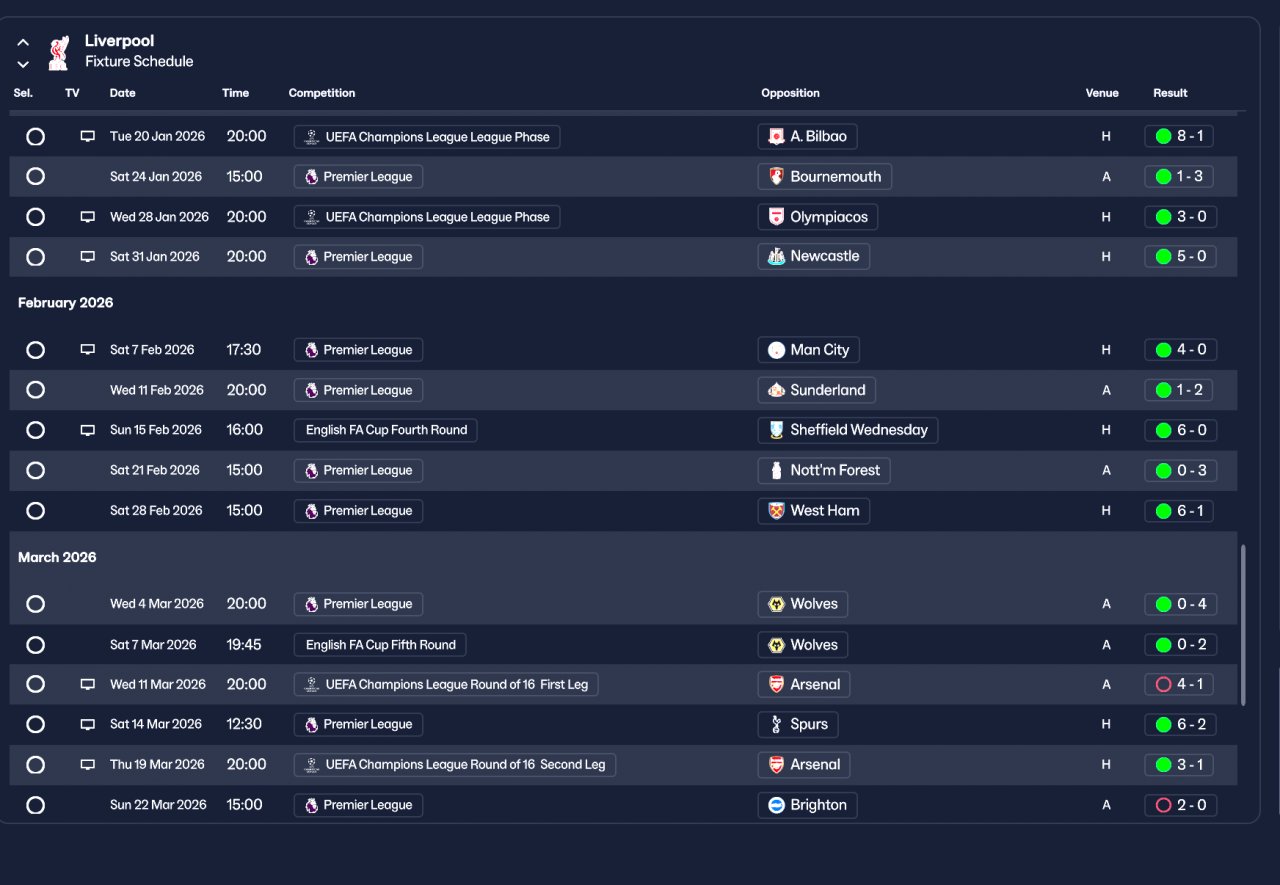
Task: Select the Spurs fixture radio button
Action: (36, 725)
